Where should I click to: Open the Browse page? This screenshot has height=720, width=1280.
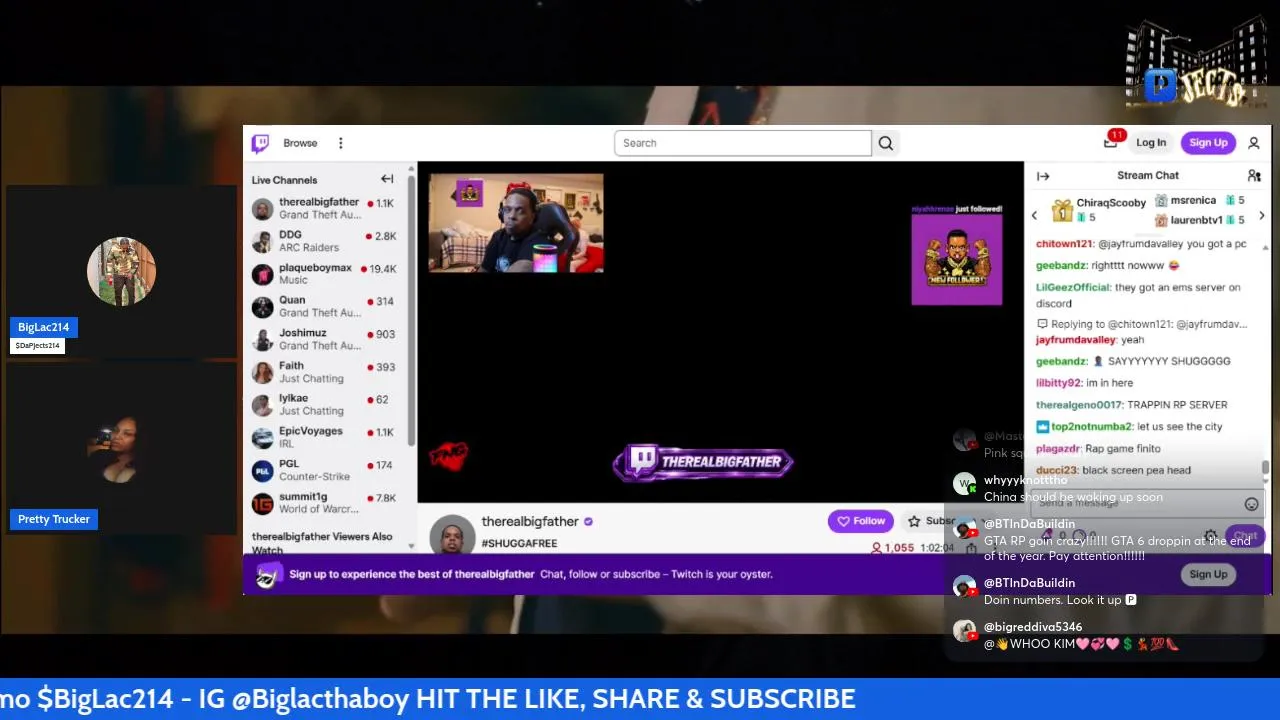(x=300, y=143)
